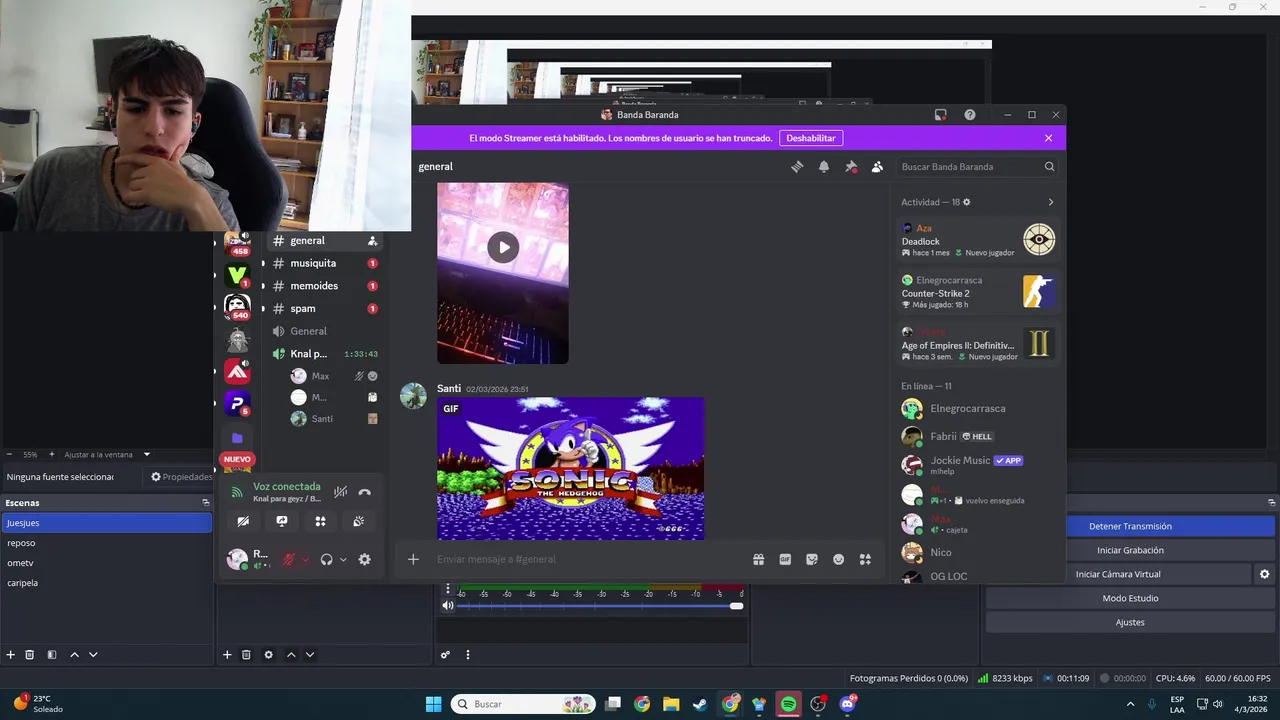Open Discord user settings gear
The height and width of the screenshot is (720, 1280).
coord(365,560)
